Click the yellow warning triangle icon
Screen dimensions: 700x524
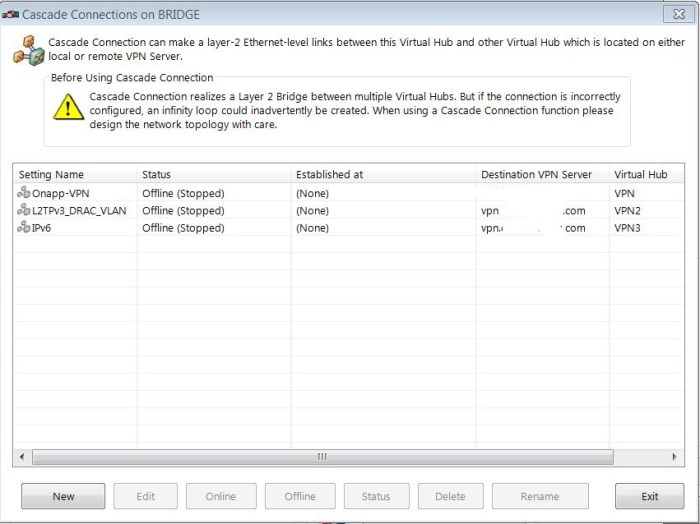pyautogui.click(x=68, y=107)
